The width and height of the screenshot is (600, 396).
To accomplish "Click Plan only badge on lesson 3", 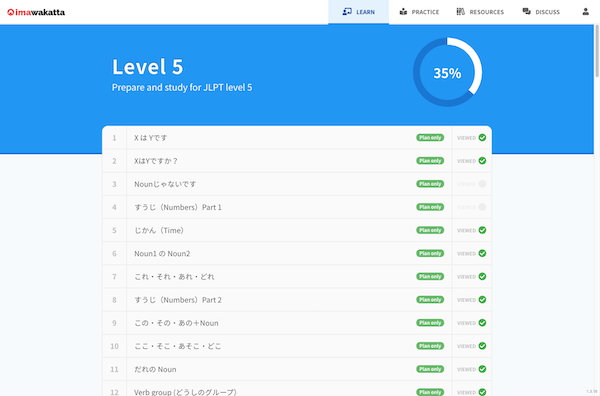I will point(430,184).
